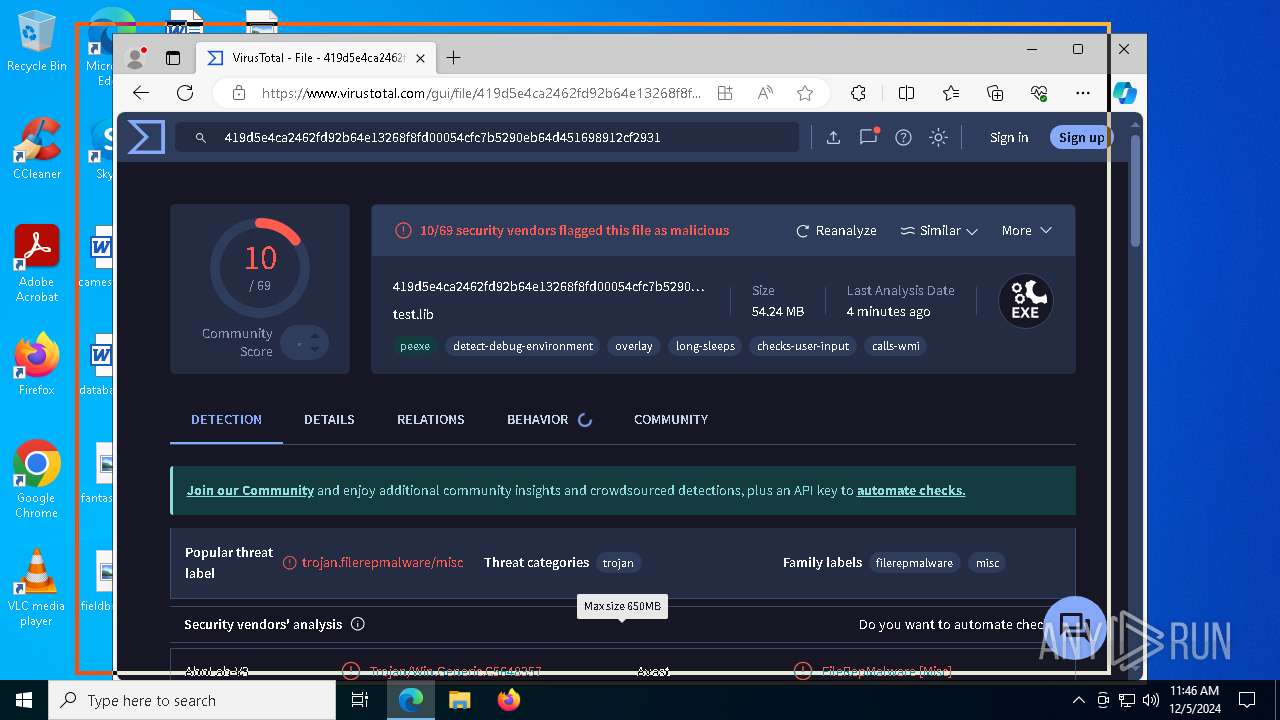Click the misc family label chip
The width and height of the screenshot is (1280, 720).
pos(988,563)
